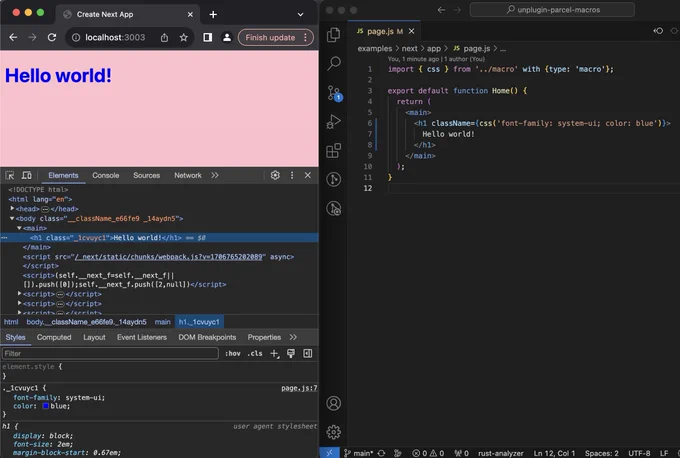The image size is (680, 458).
Task: Toggle rendering emulations paintbrush icon
Action: pyautogui.click(x=291, y=353)
